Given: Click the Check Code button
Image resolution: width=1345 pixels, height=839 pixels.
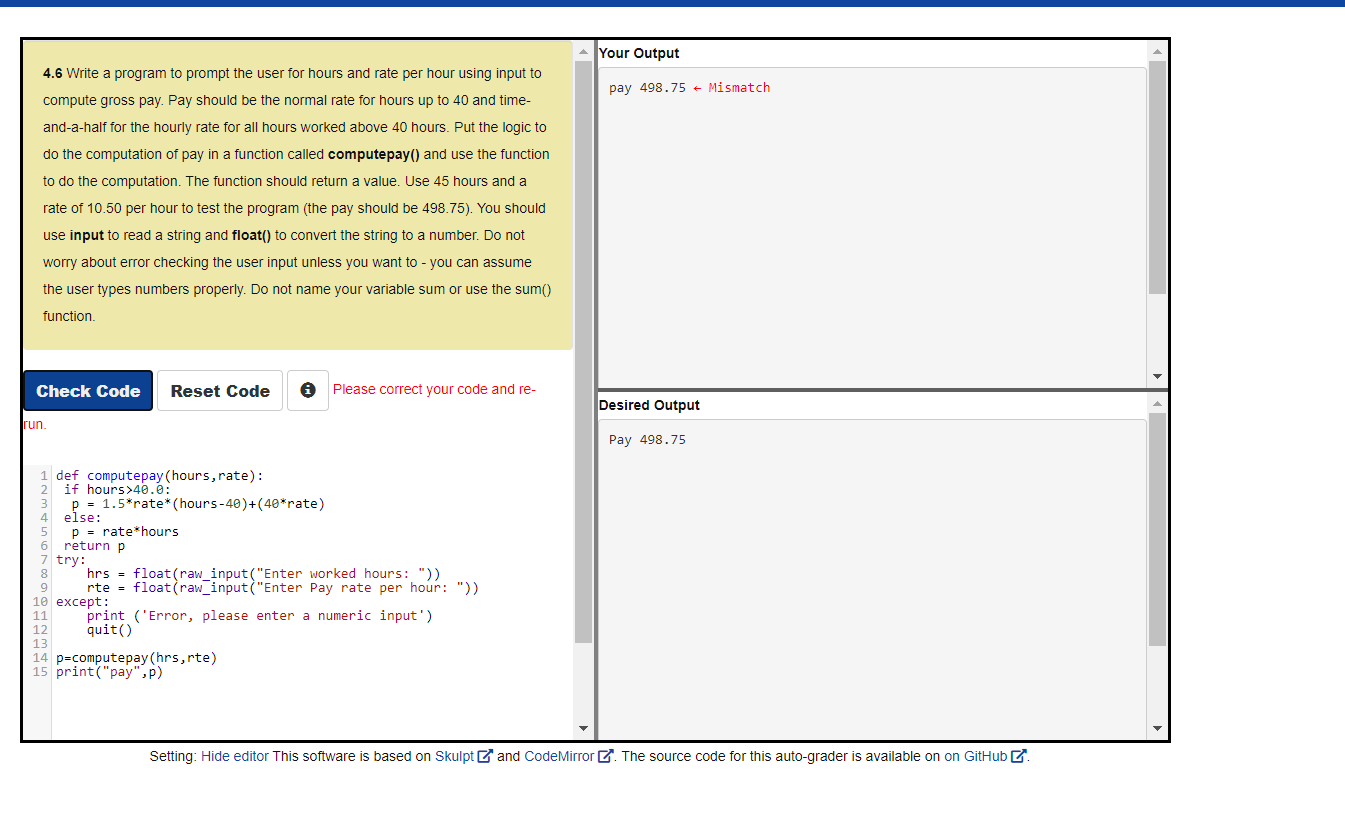Looking at the screenshot, I should point(88,391).
